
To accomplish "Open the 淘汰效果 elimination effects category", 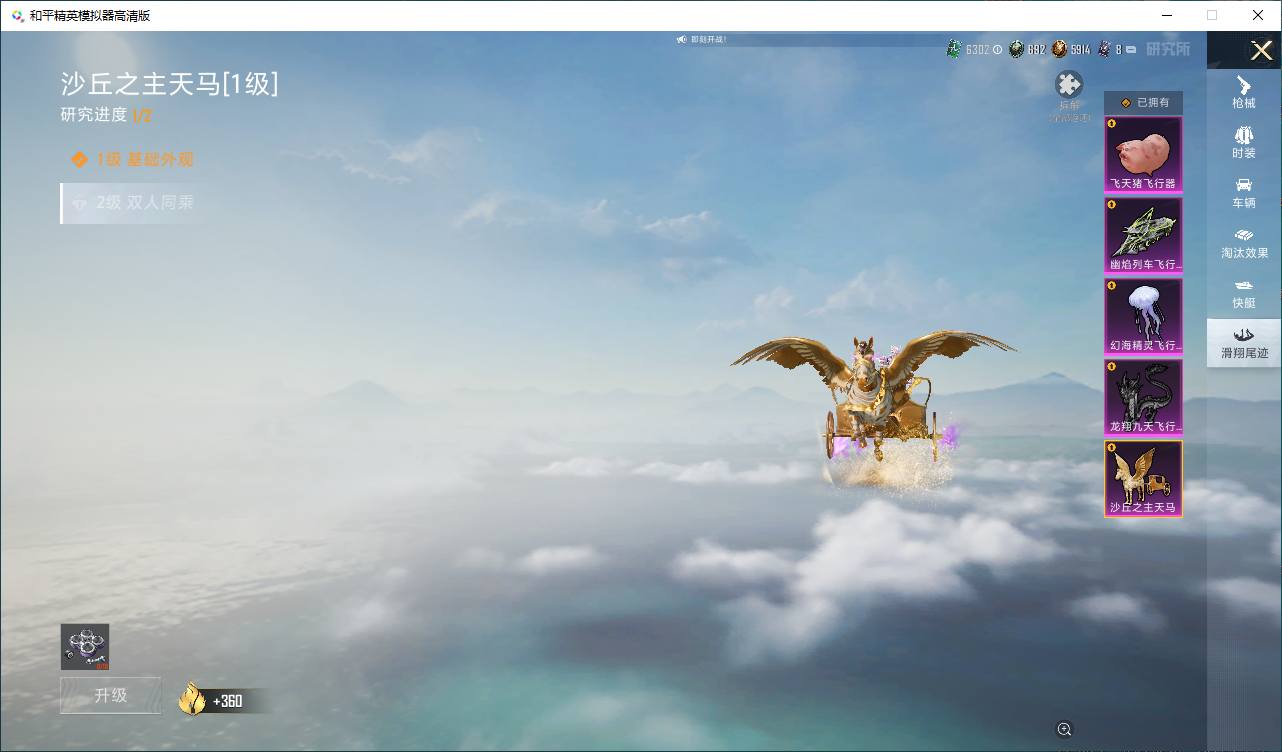I will [x=1244, y=242].
